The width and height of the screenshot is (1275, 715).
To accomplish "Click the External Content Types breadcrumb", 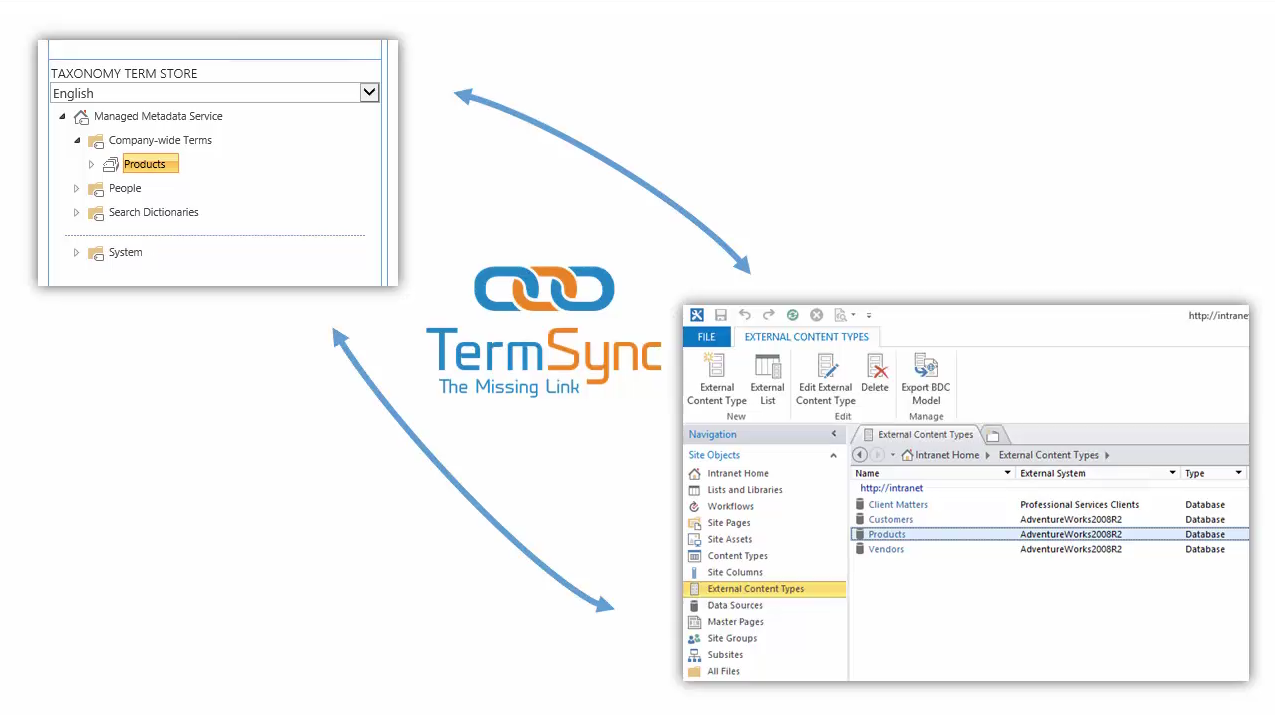I will click(1049, 455).
